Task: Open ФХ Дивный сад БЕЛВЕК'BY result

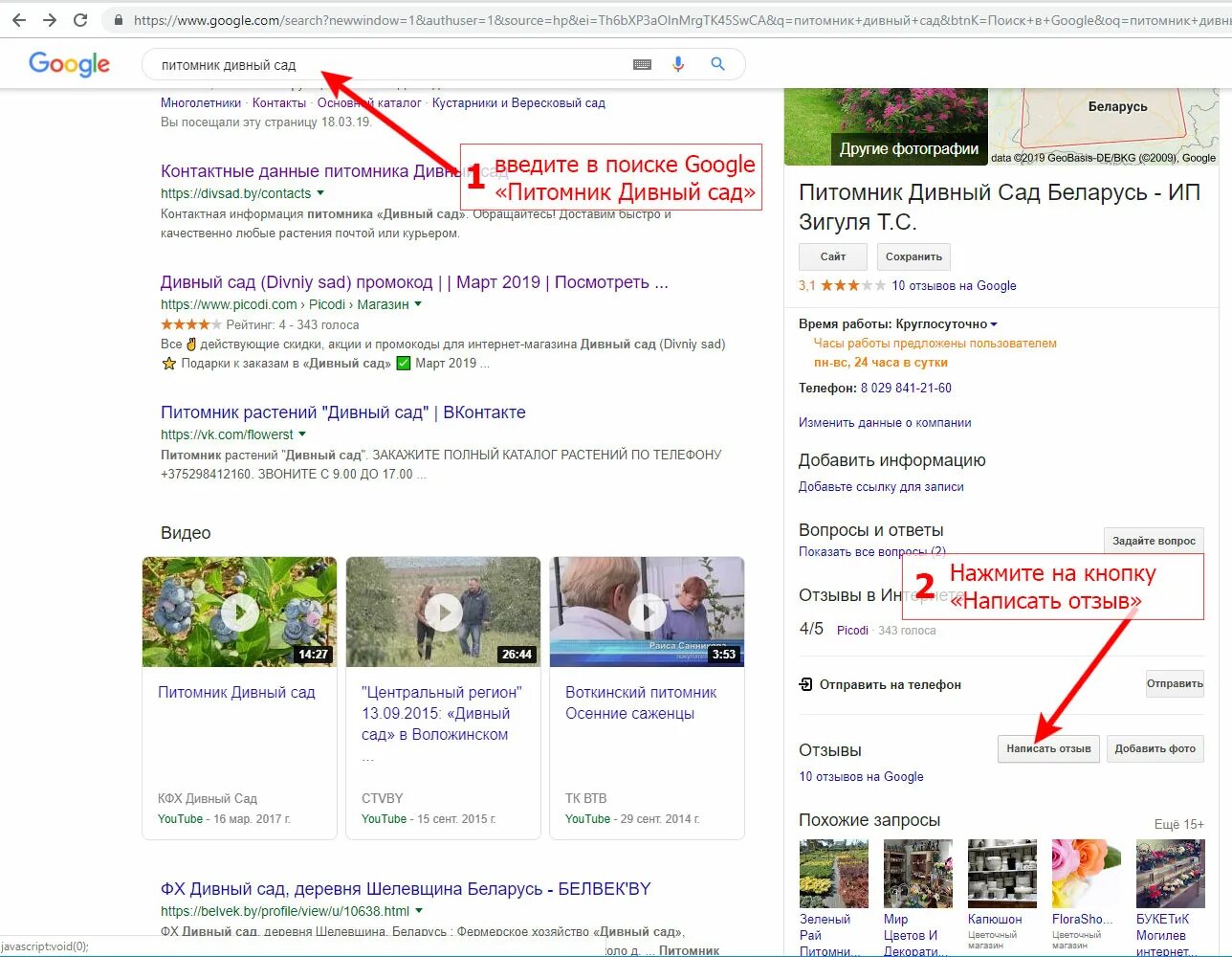Action: (x=406, y=889)
